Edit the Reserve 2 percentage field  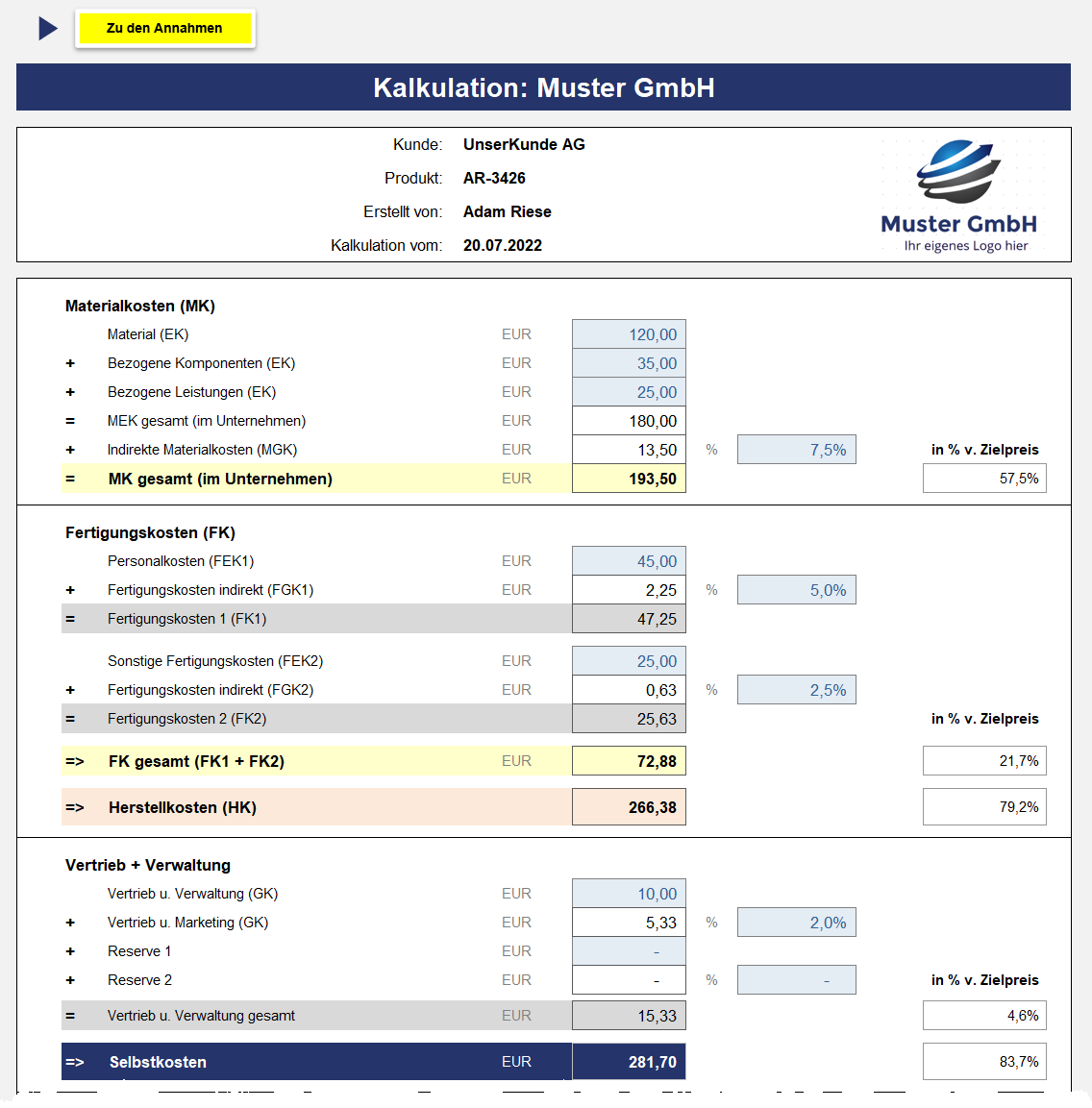pos(797,980)
